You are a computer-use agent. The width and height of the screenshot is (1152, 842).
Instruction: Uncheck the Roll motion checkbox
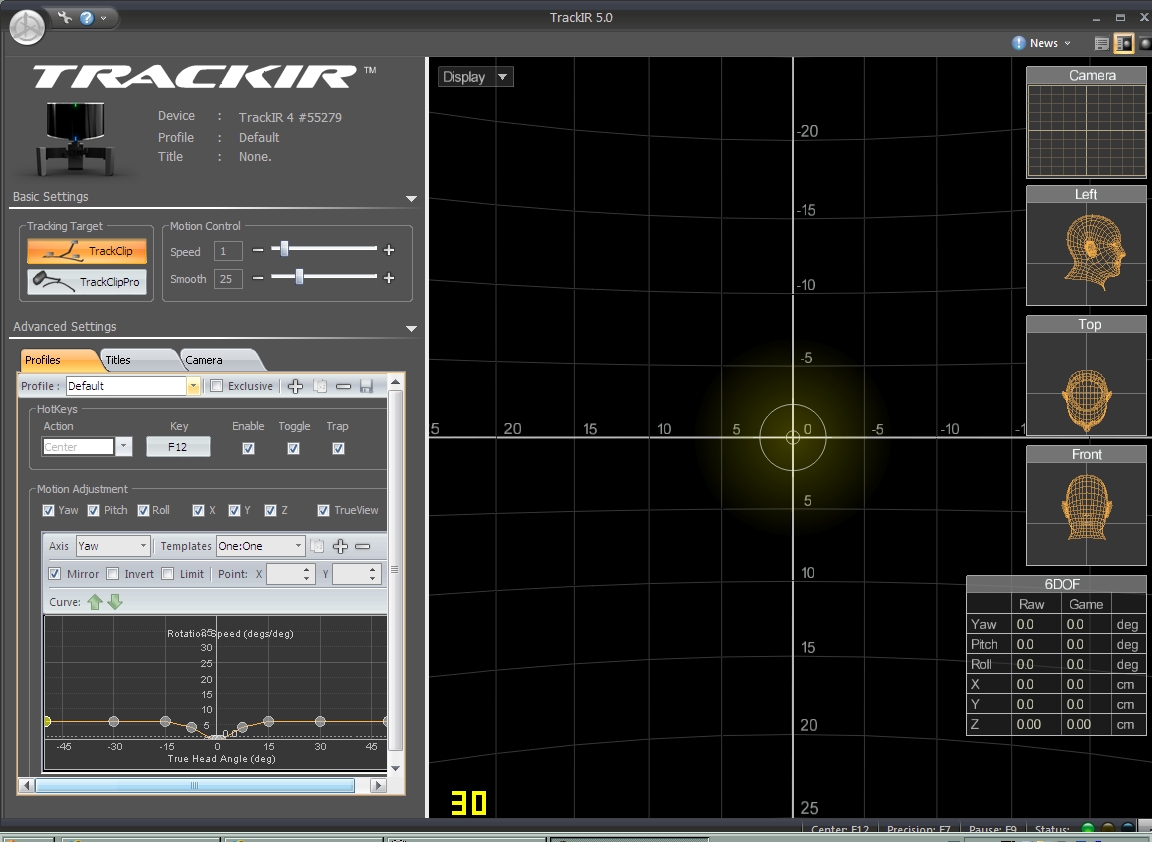coord(143,510)
